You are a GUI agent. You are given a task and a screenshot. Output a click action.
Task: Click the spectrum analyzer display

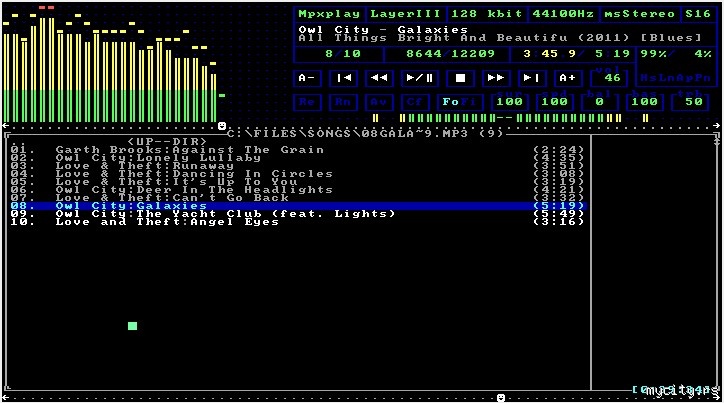click(113, 65)
